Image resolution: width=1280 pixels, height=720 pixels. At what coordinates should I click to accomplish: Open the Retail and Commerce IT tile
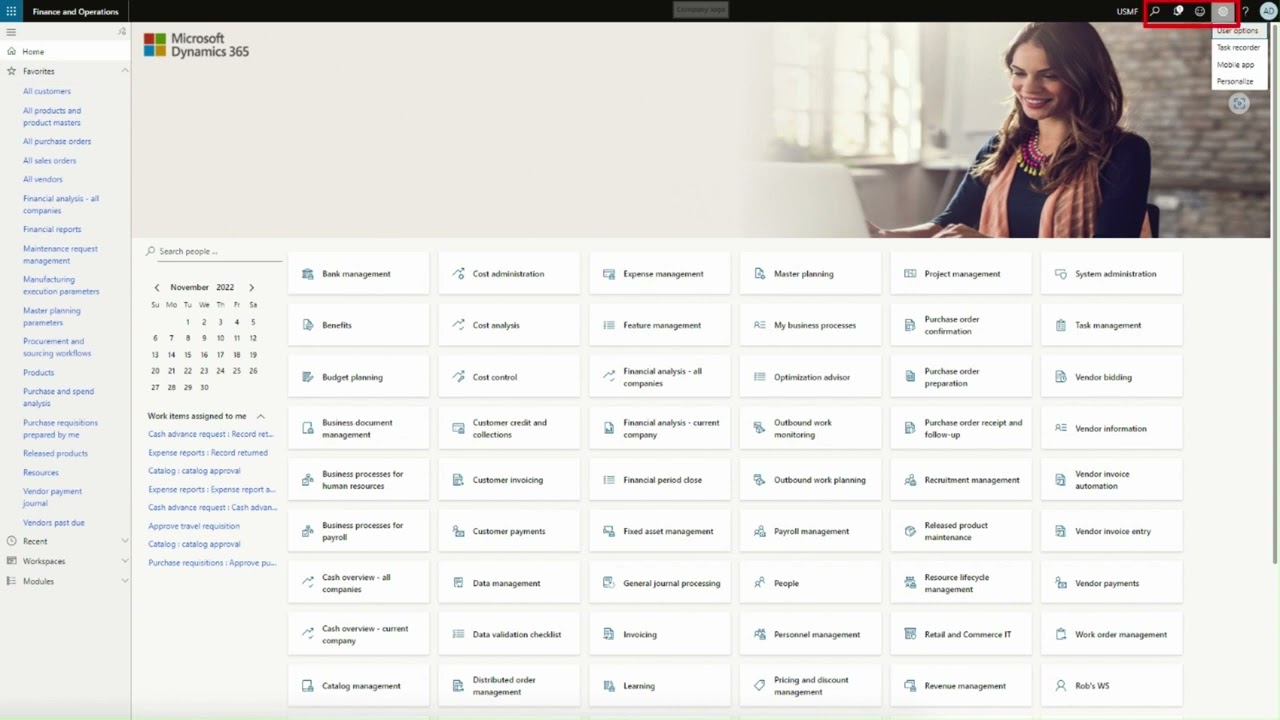pos(961,634)
